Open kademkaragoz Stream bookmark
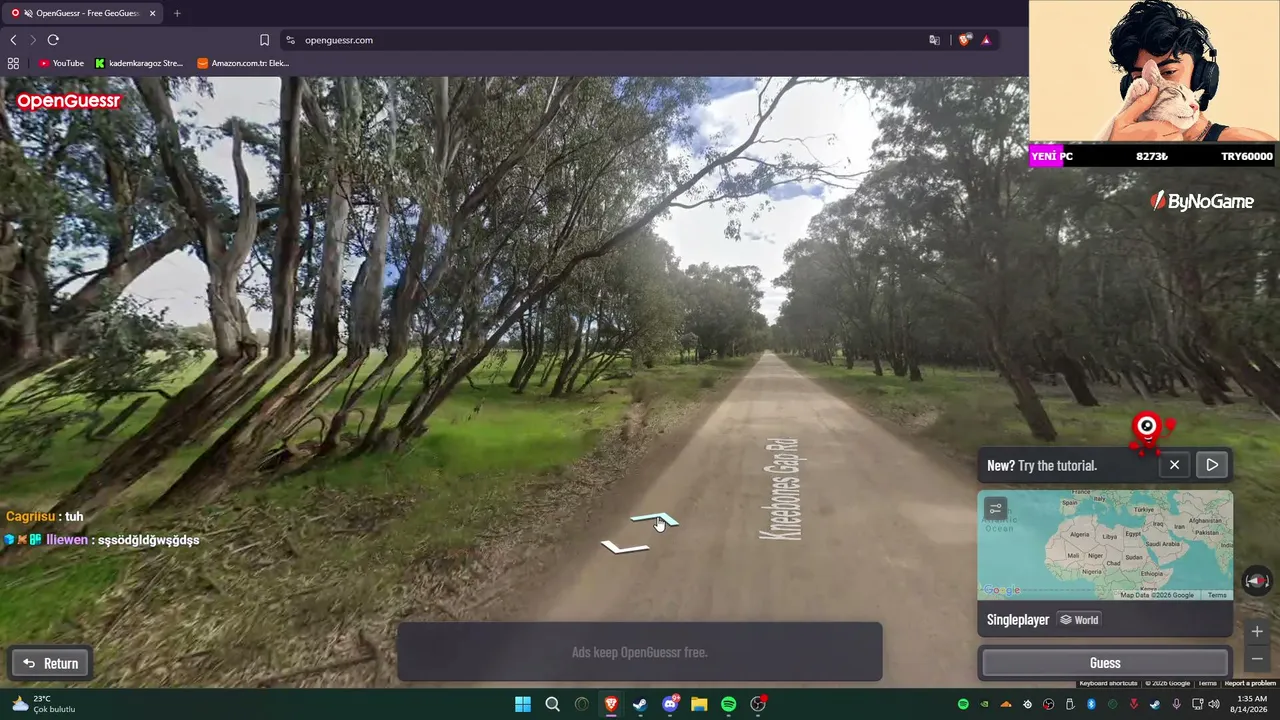1280x720 pixels. [x=139, y=63]
